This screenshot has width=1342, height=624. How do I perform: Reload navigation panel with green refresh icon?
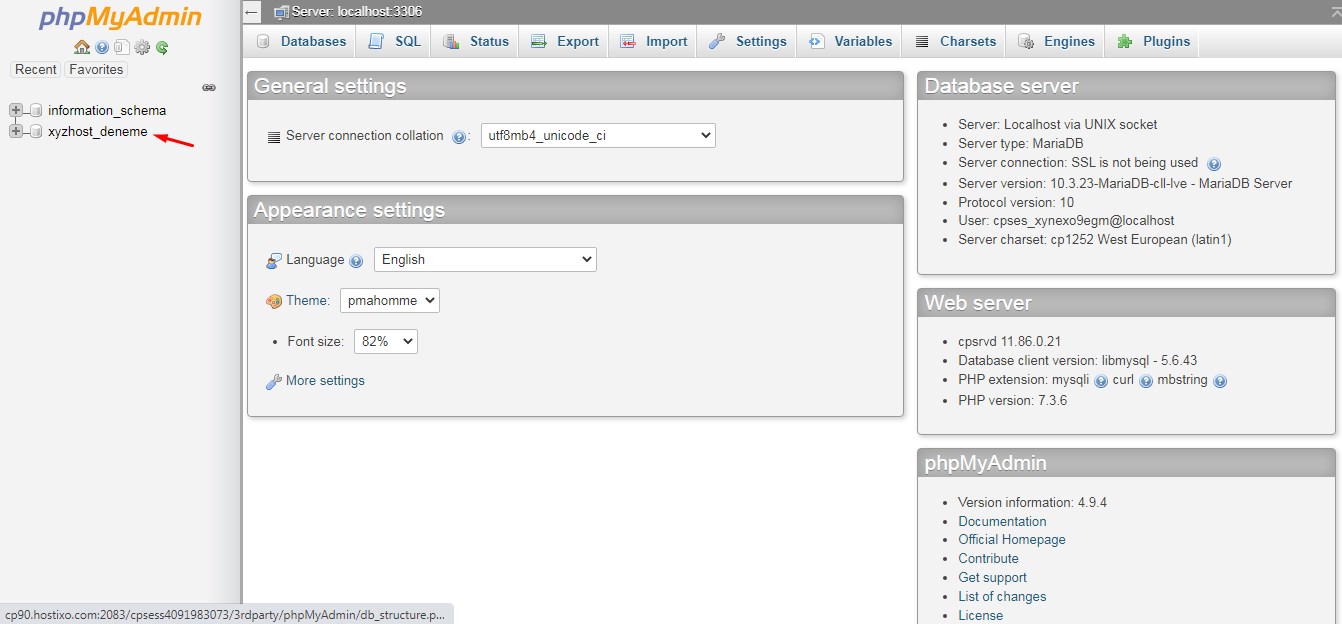pos(162,47)
